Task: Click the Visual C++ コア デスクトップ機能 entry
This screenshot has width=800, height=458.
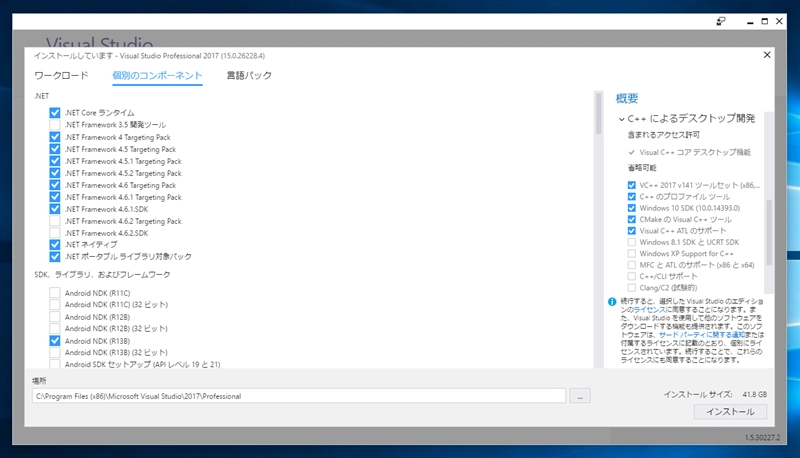Action: pyautogui.click(x=695, y=152)
